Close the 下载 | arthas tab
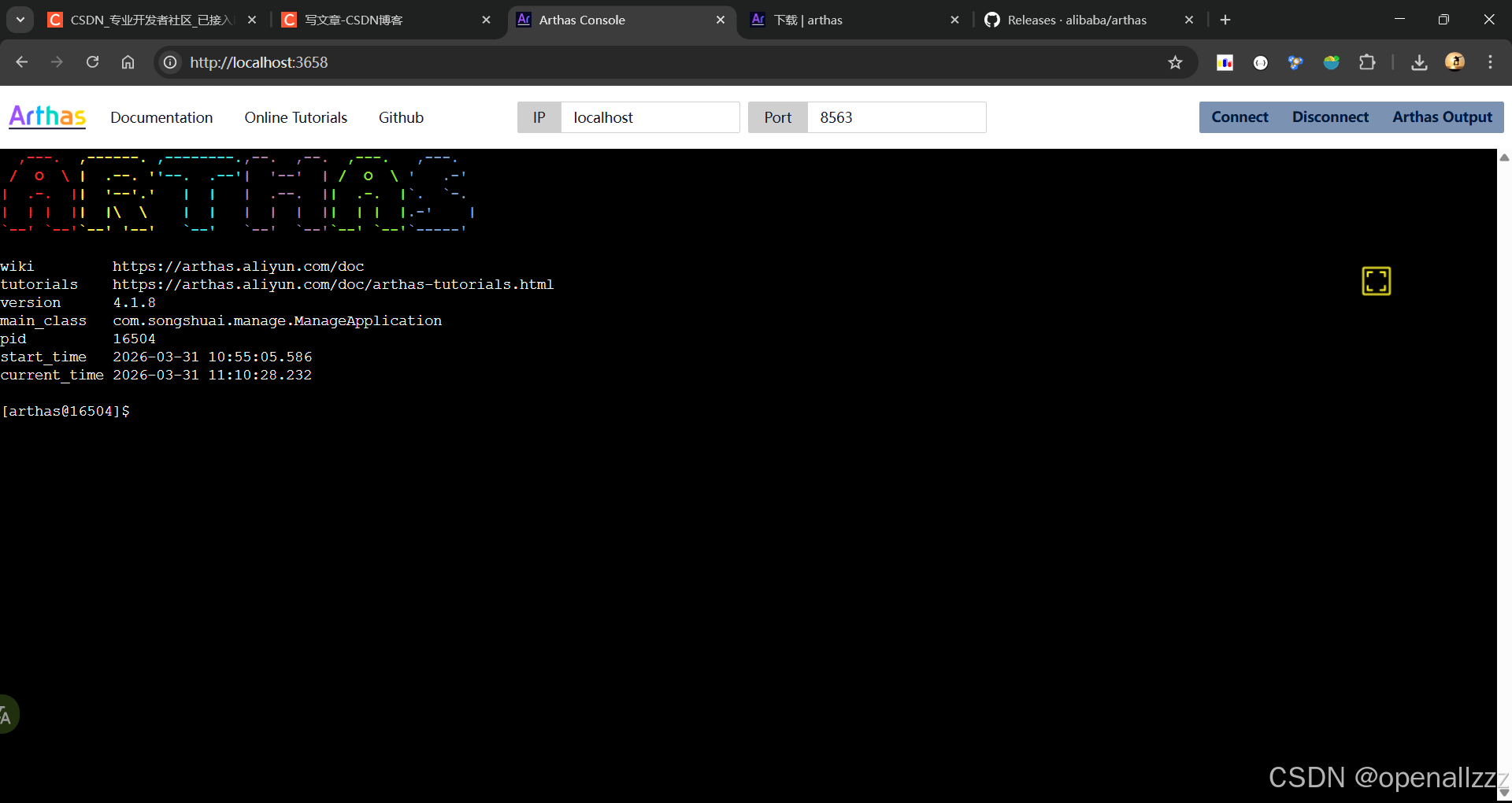Viewport: 1512px width, 803px height. pos(954,20)
